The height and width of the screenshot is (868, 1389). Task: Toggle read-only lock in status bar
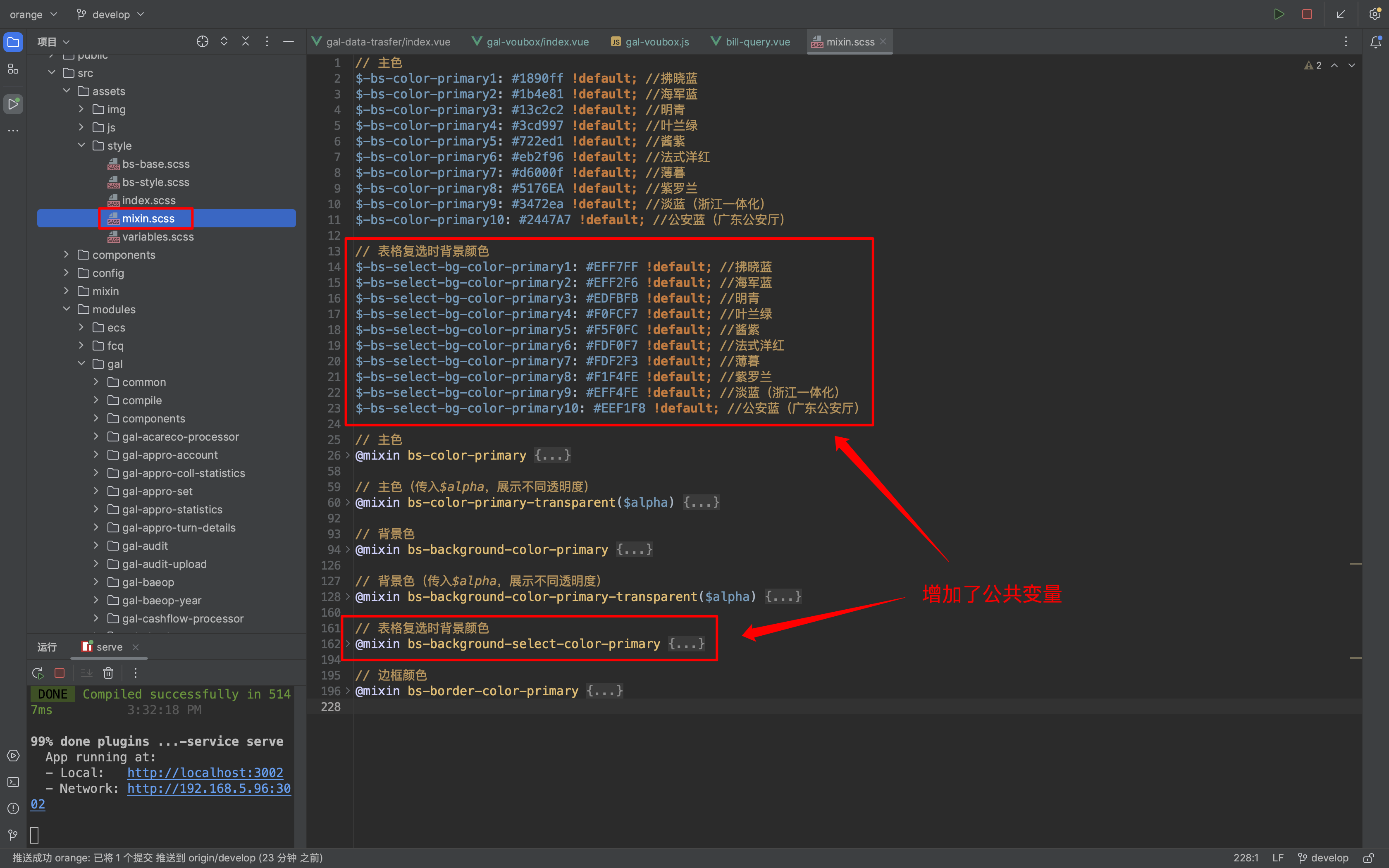pos(1369,858)
